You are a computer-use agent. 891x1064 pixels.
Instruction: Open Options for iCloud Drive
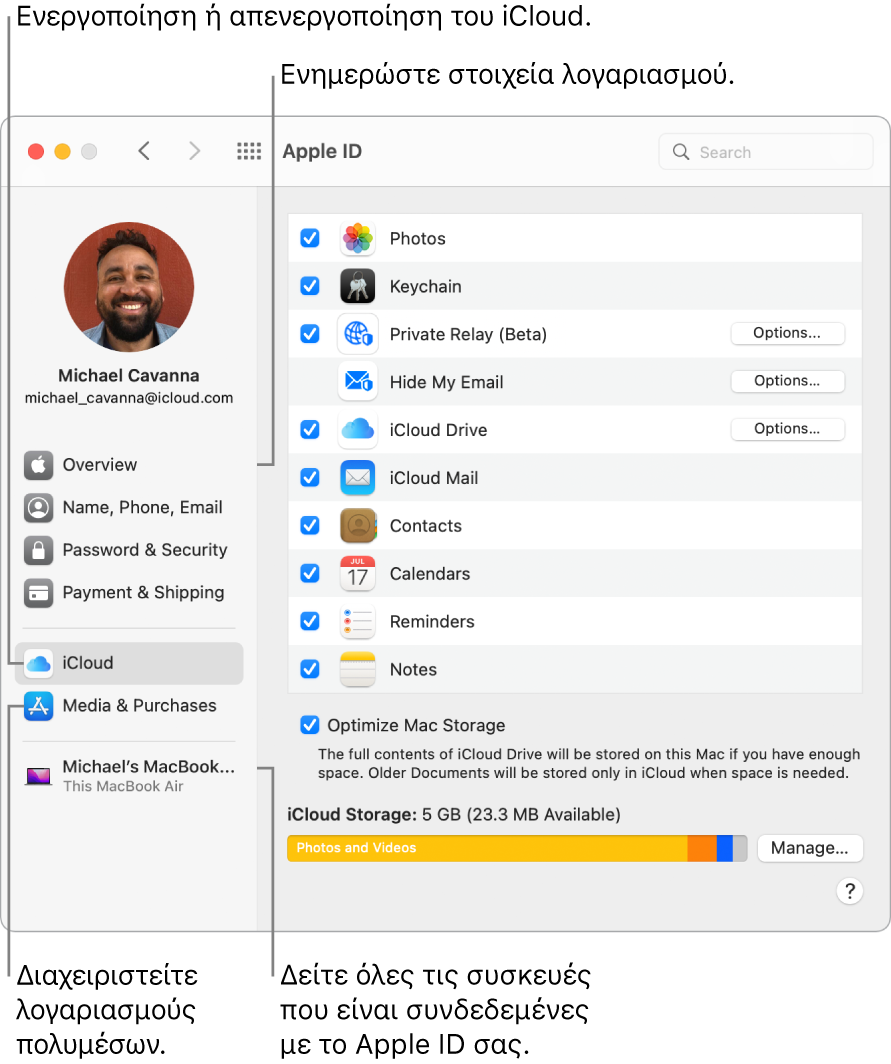pos(787,429)
